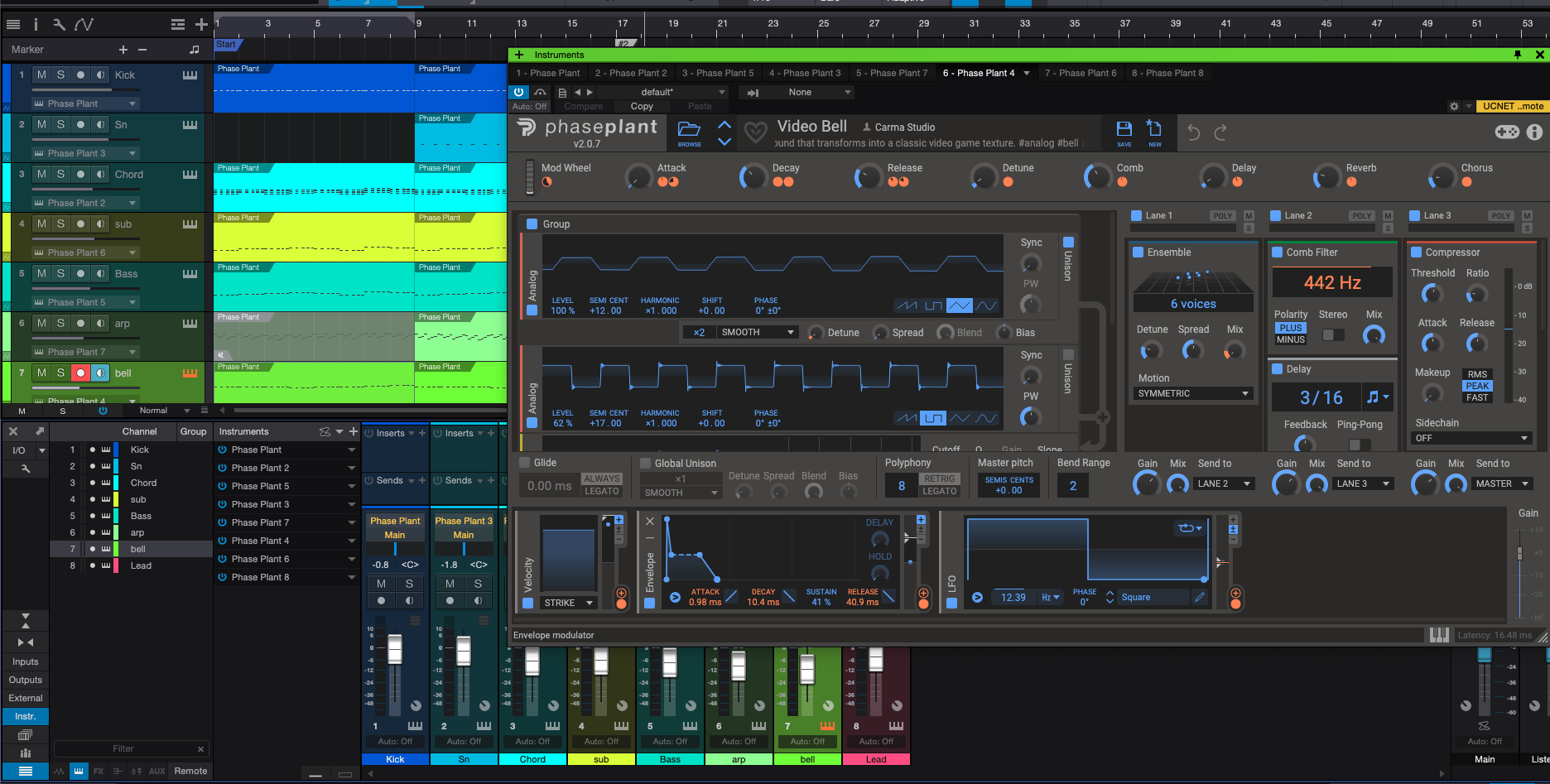
Task: Open SMOOTH unison mode dropdown in Group
Action: [x=757, y=332]
